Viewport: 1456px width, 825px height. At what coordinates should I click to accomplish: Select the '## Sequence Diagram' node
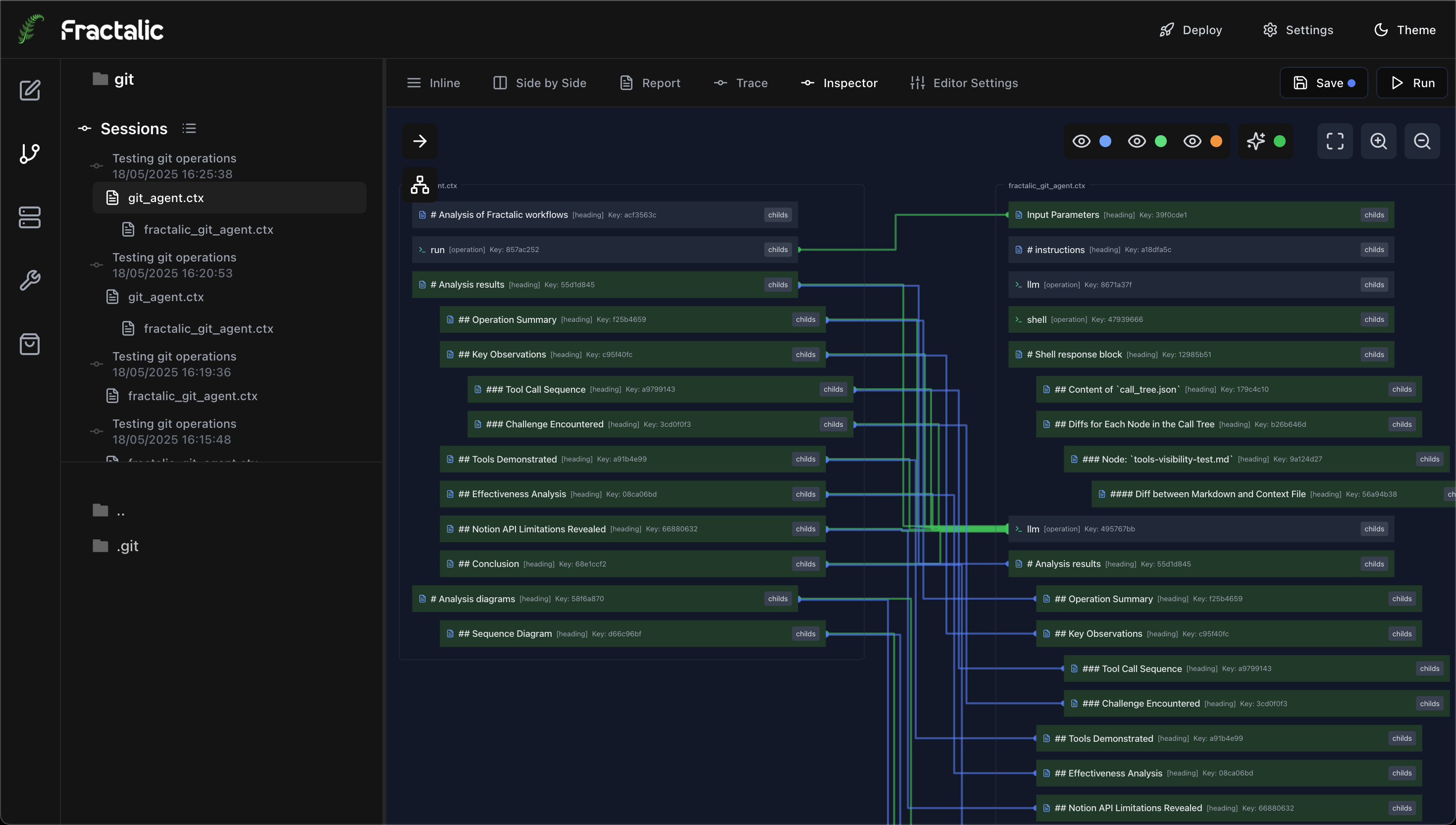(x=633, y=634)
